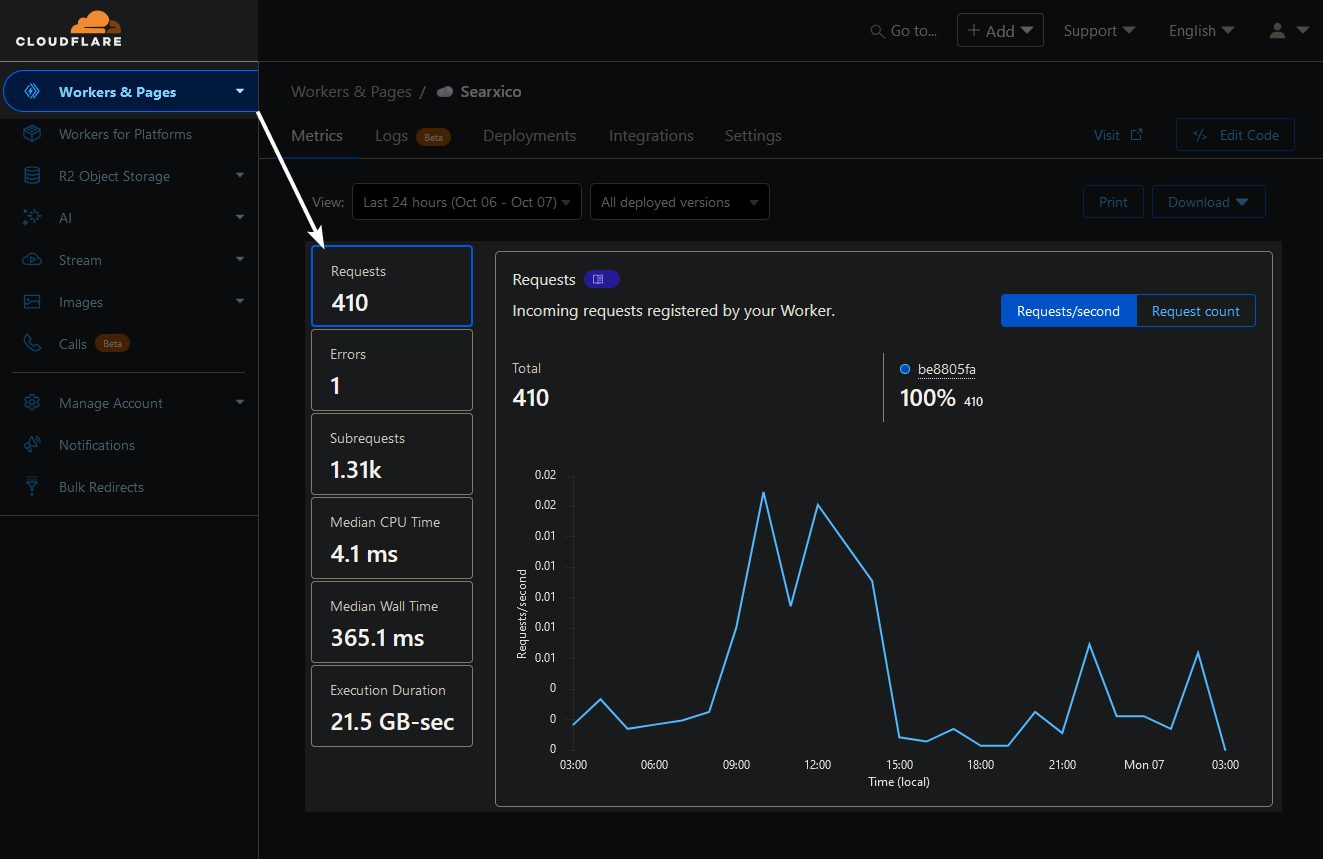Expand the Workers & Pages sidebar section
1323x859 pixels.
(x=240, y=92)
